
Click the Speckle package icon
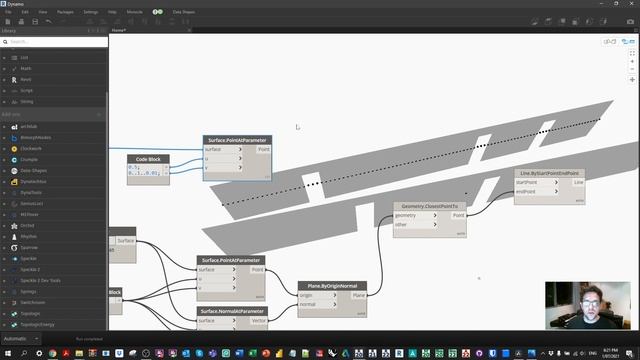[x=14, y=259]
